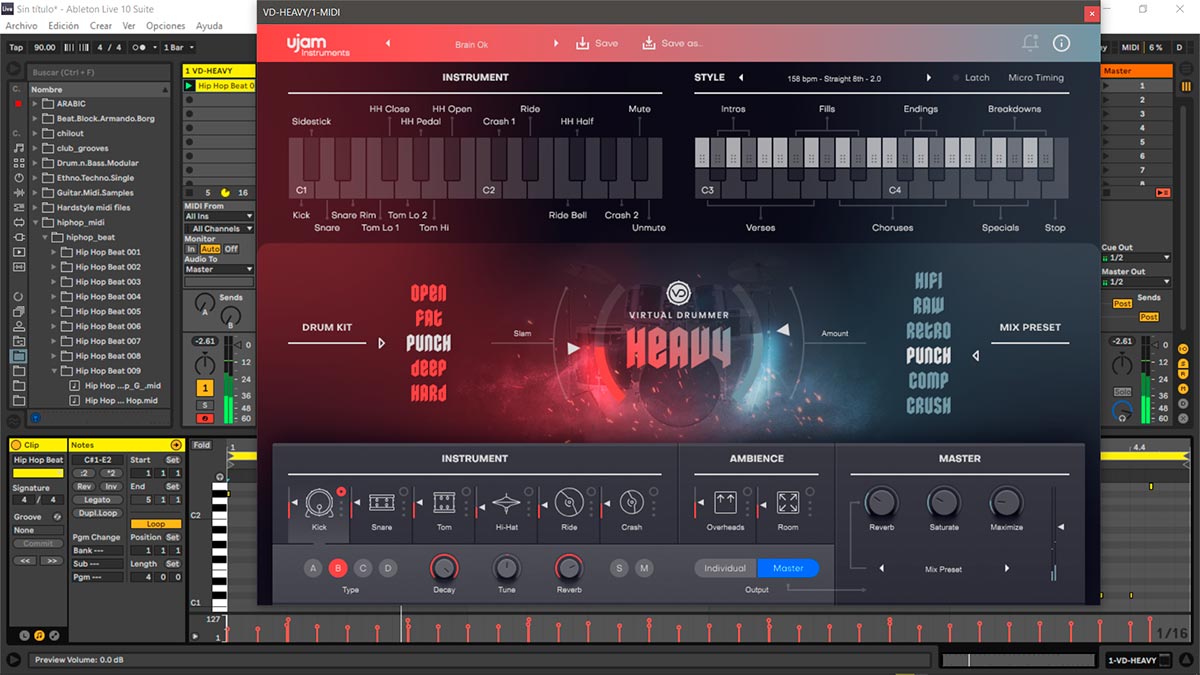1200x675 pixels.
Task: Open the All Channels dropdown
Action: point(218,229)
